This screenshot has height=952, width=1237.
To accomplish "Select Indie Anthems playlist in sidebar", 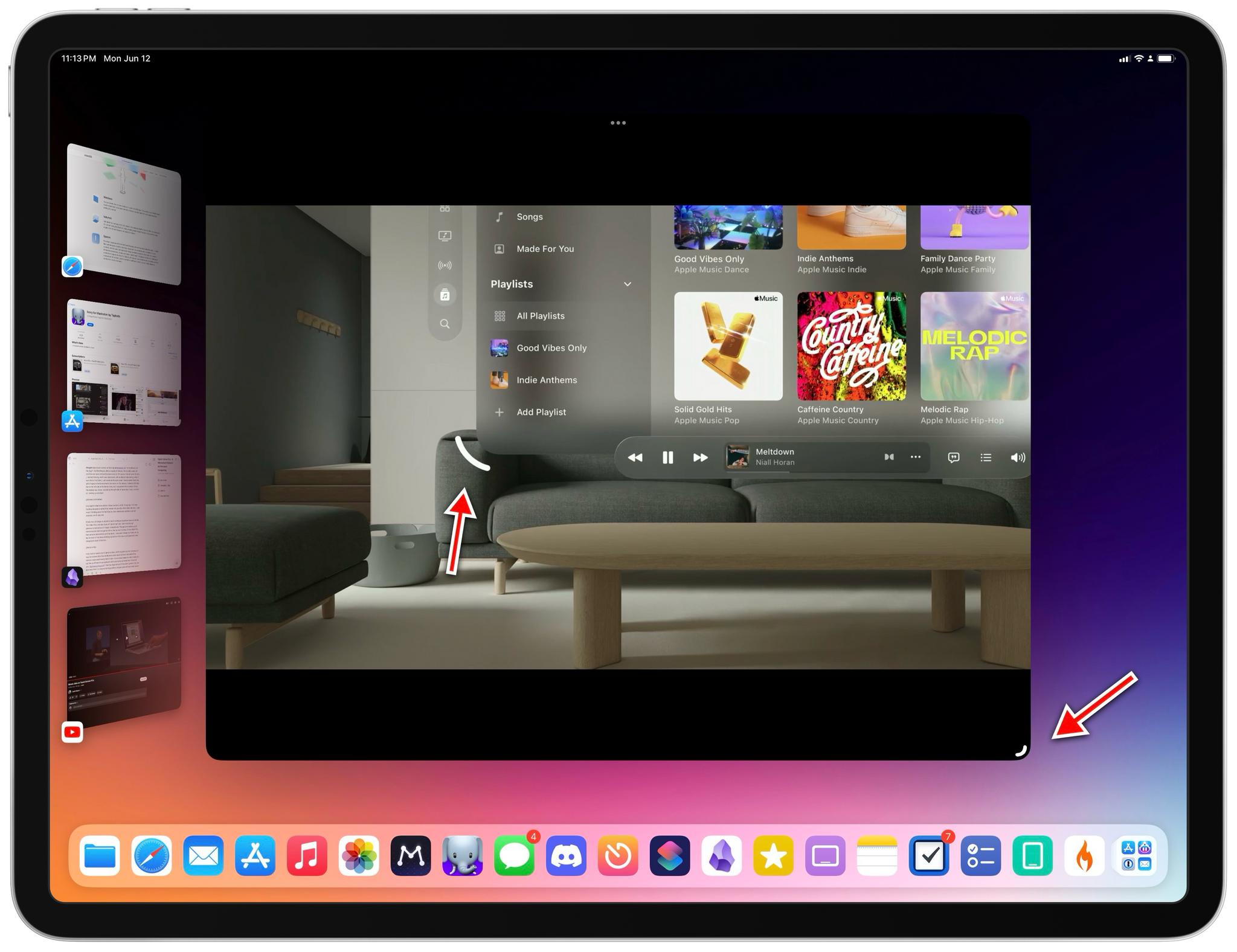I will pyautogui.click(x=547, y=380).
